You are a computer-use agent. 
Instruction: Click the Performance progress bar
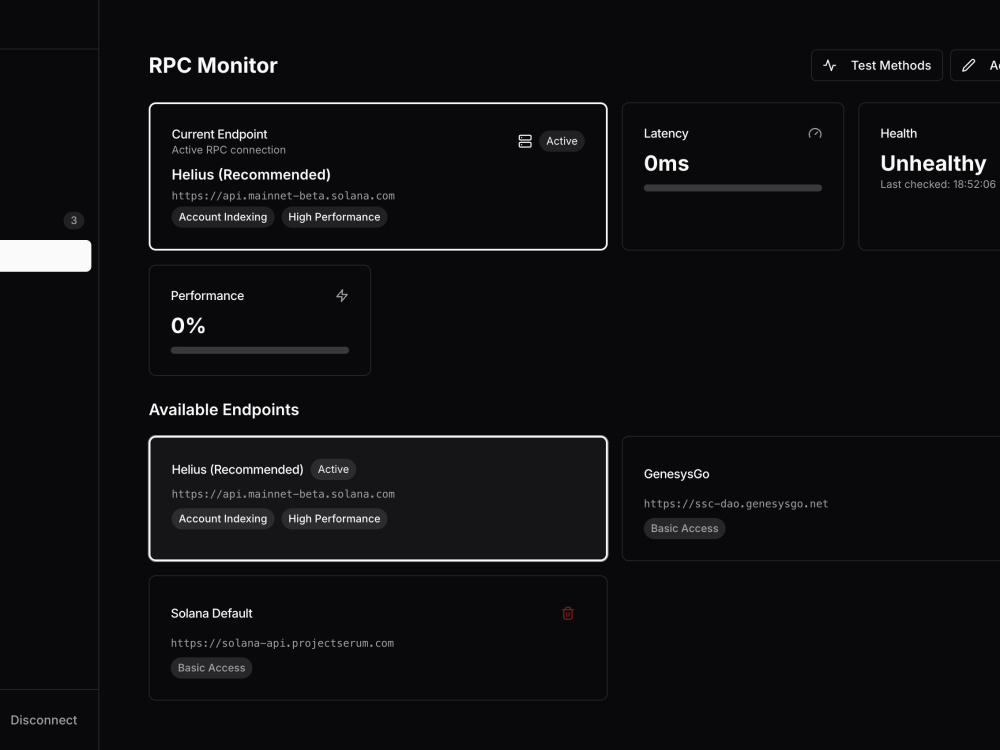point(260,350)
